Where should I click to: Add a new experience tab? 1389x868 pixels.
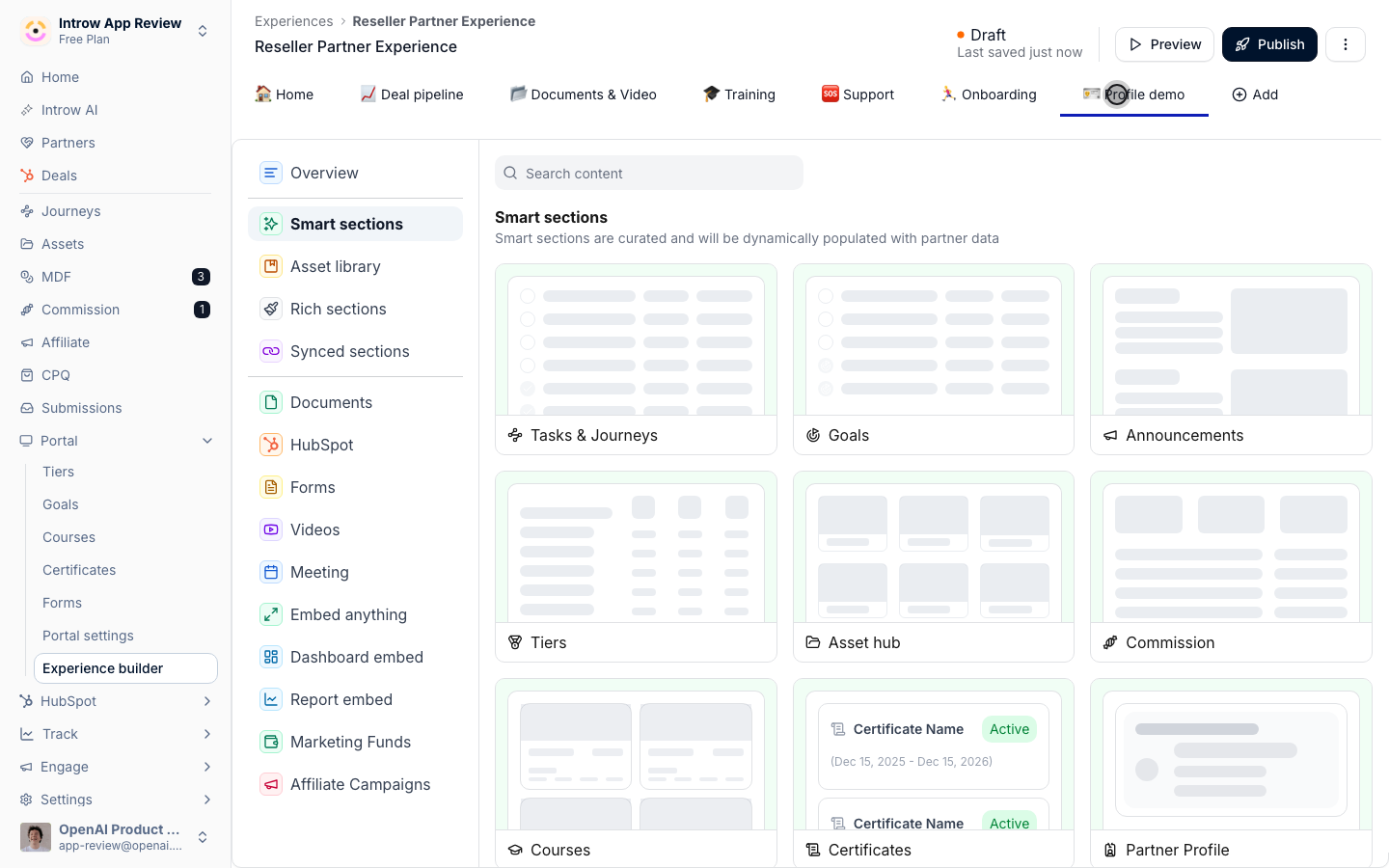point(1255,95)
